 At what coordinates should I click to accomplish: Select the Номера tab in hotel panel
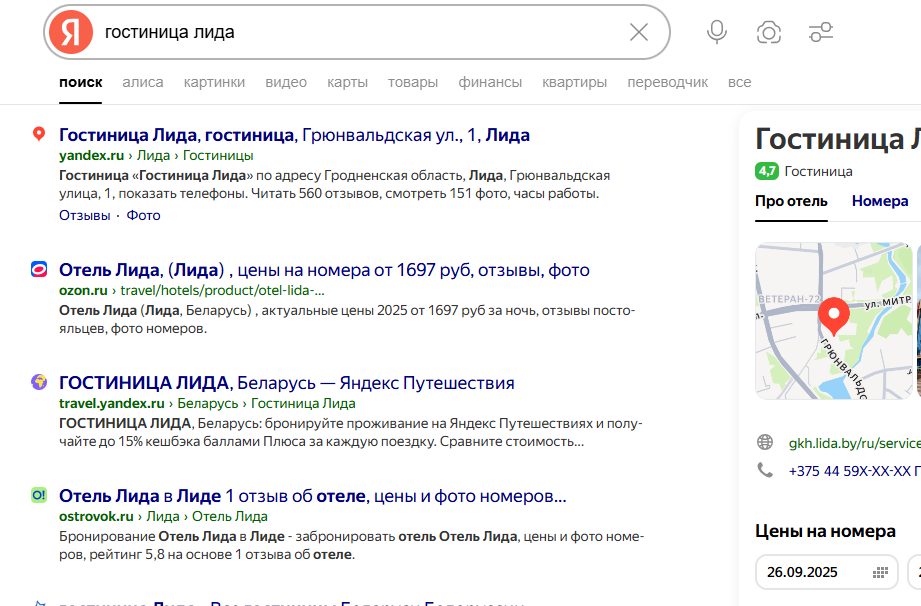(x=879, y=201)
